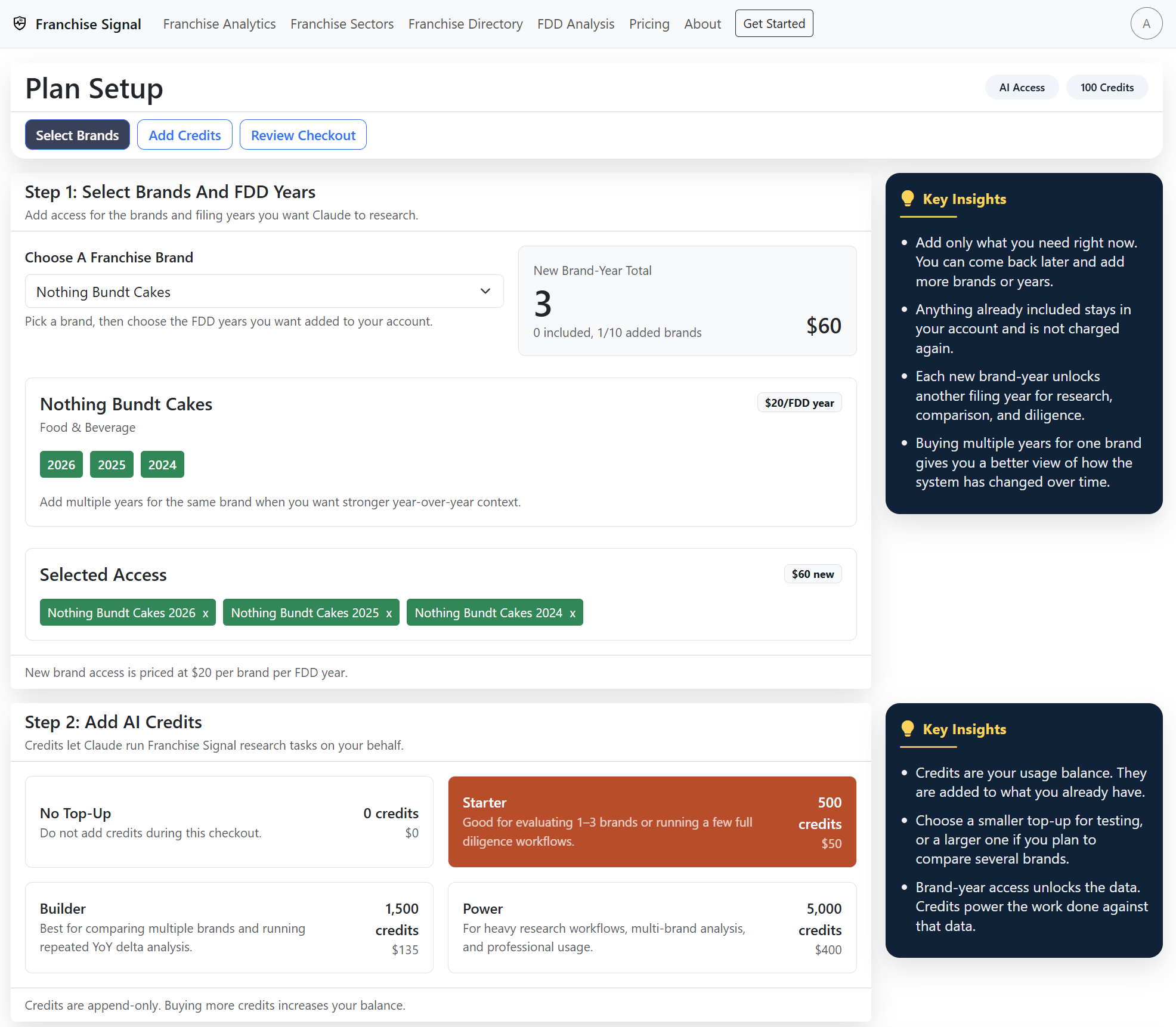Screen dimensions: 1176x1027
Task: Click the $400 Power plan price
Action: coord(828,949)
